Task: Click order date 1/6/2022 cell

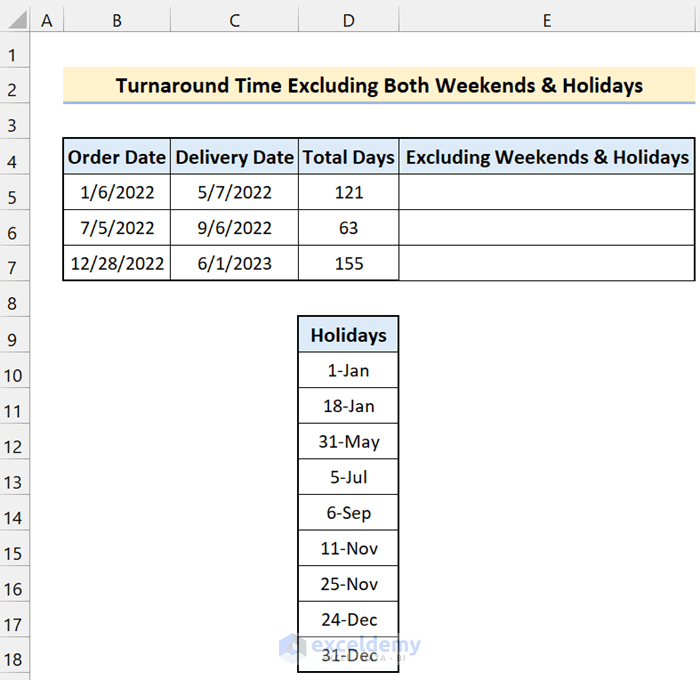Action: pyautogui.click(x=117, y=192)
